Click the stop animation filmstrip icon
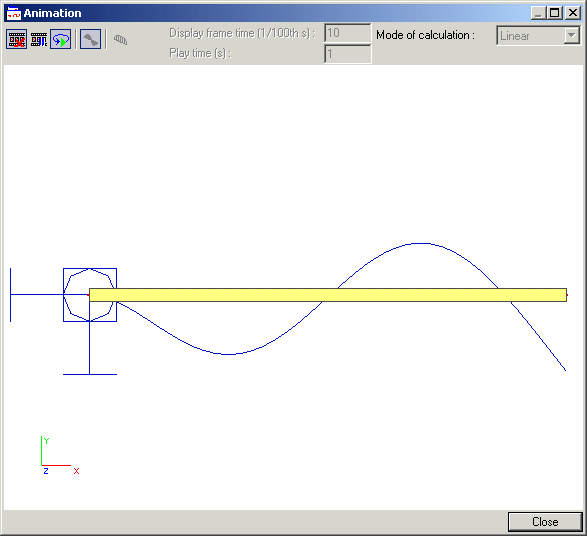This screenshot has width=587, height=536. pos(16,40)
